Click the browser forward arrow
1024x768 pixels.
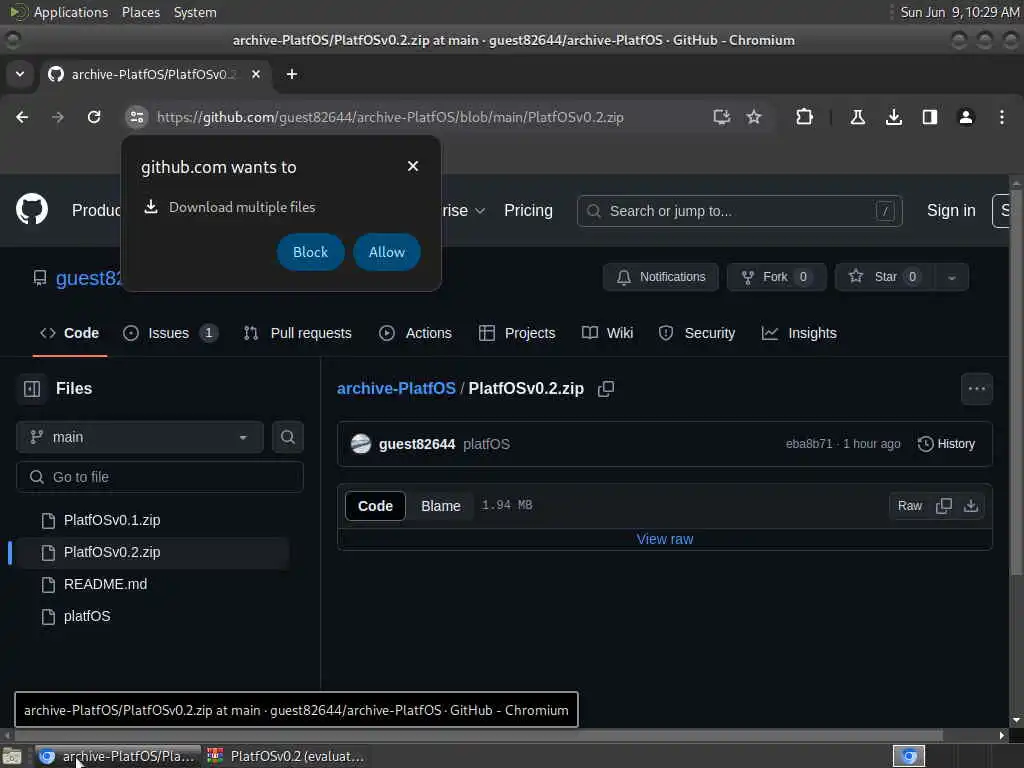(58, 117)
